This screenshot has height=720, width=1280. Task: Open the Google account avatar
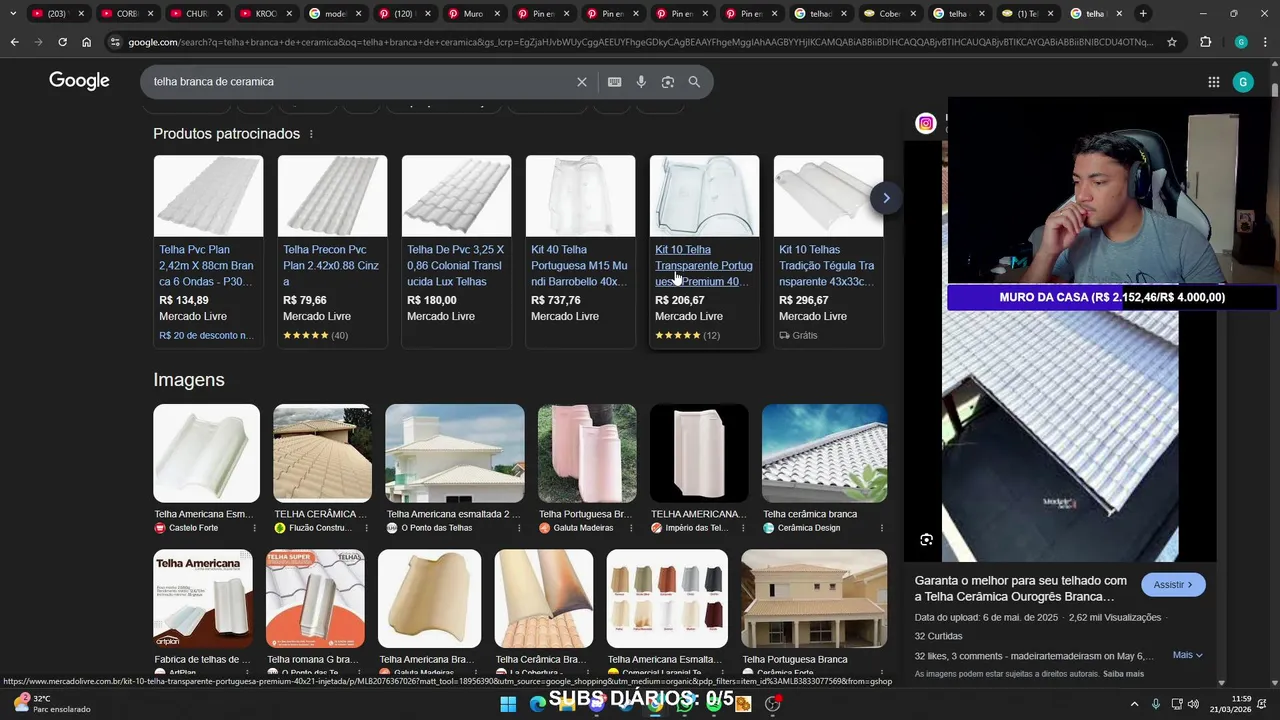[1243, 82]
